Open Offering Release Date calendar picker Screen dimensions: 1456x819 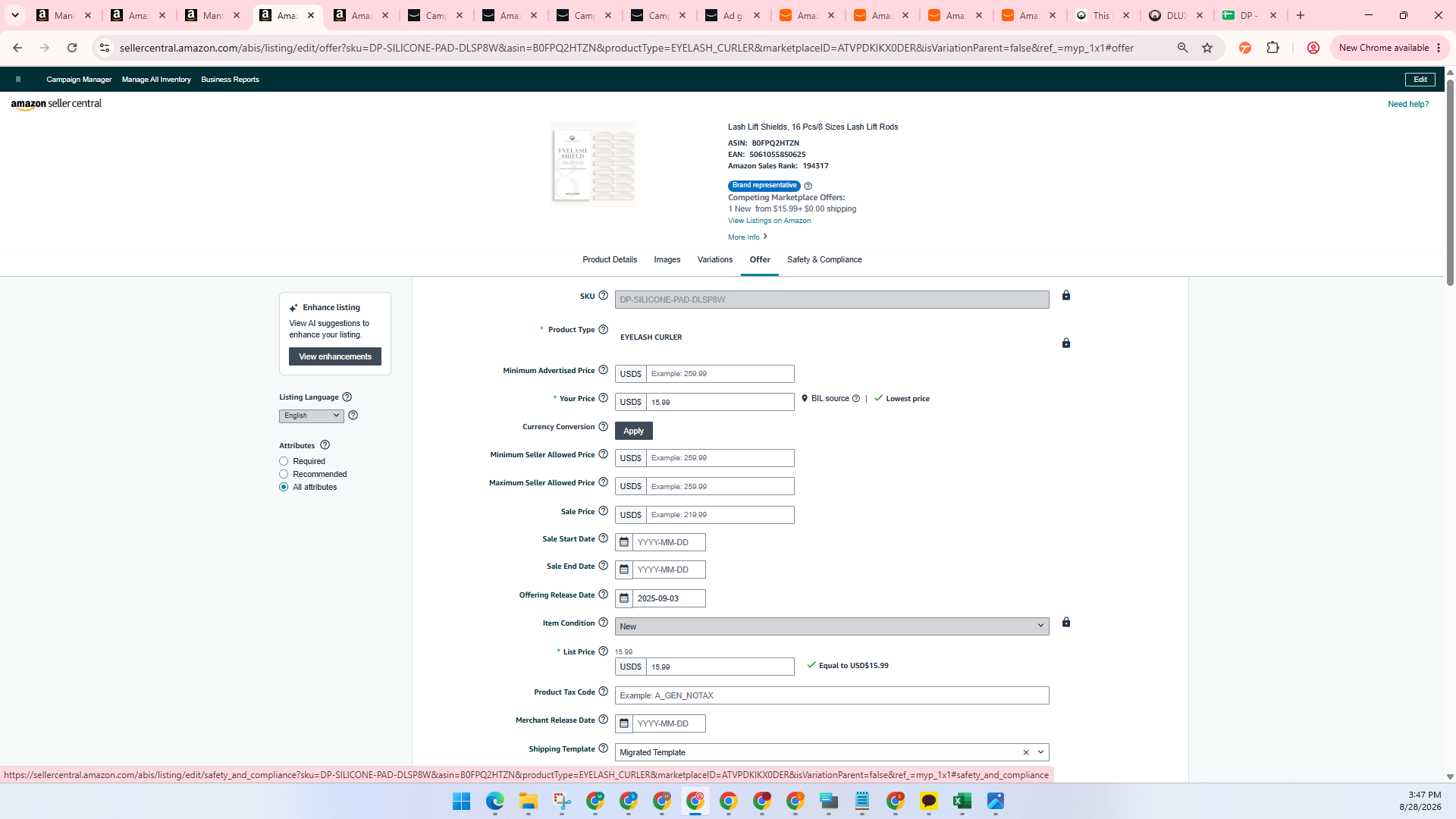624,598
